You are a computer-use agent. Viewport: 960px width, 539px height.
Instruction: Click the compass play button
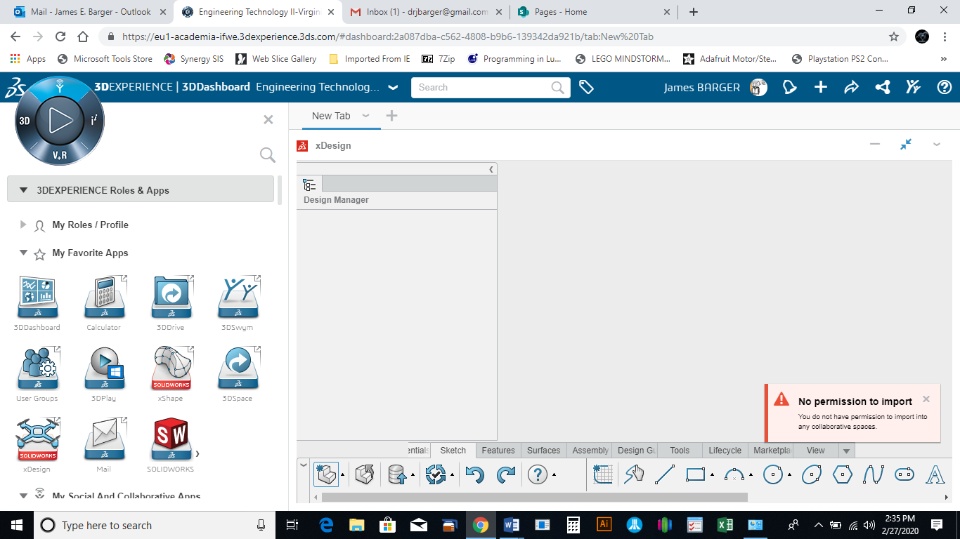pos(59,120)
